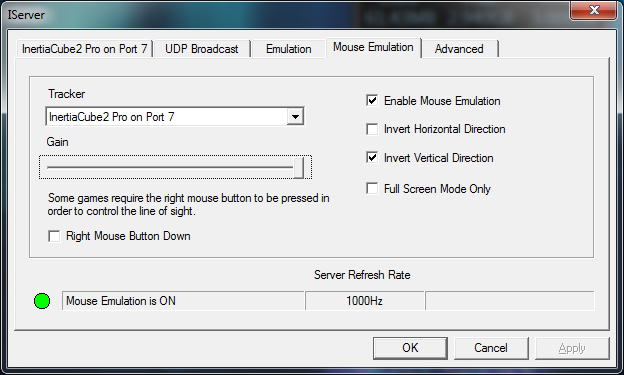Click the 1000Hz refresh rate field
624x375 pixels.
coord(365,301)
